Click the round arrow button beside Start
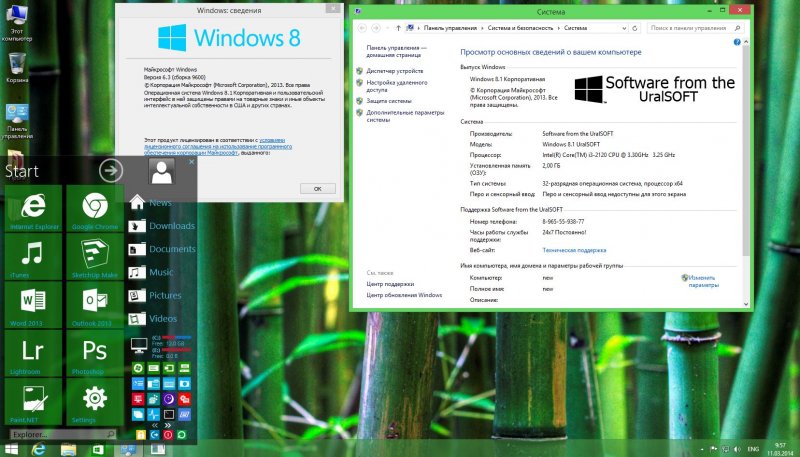 (x=111, y=171)
